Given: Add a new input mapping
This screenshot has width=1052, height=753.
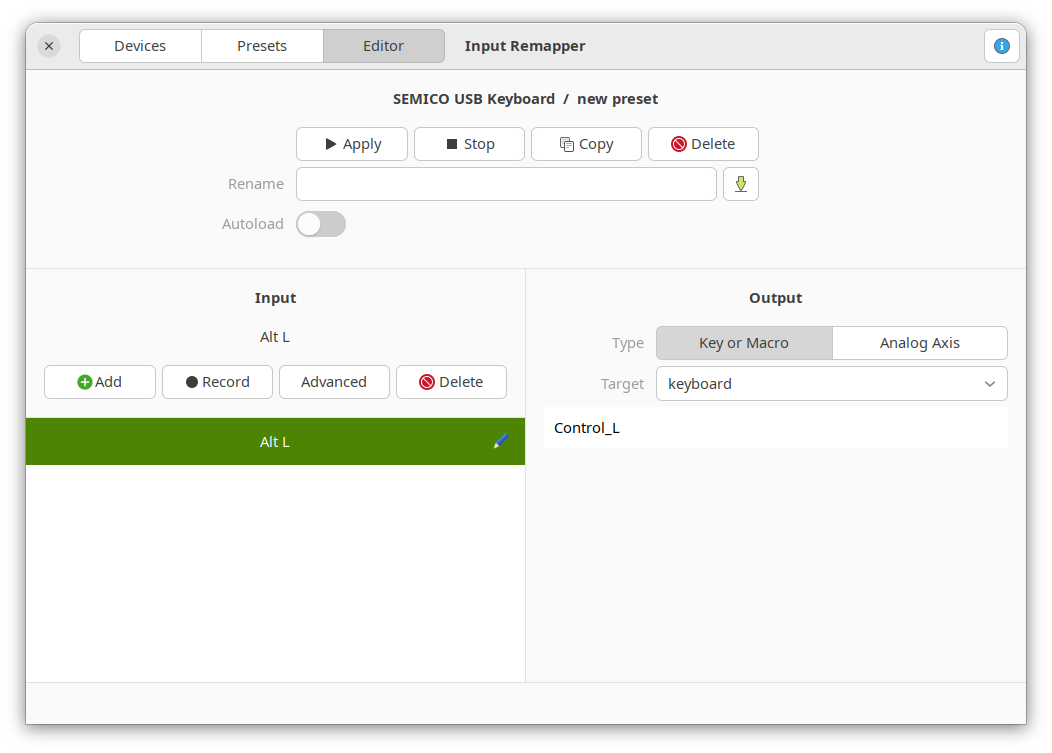Looking at the screenshot, I should 100,382.
